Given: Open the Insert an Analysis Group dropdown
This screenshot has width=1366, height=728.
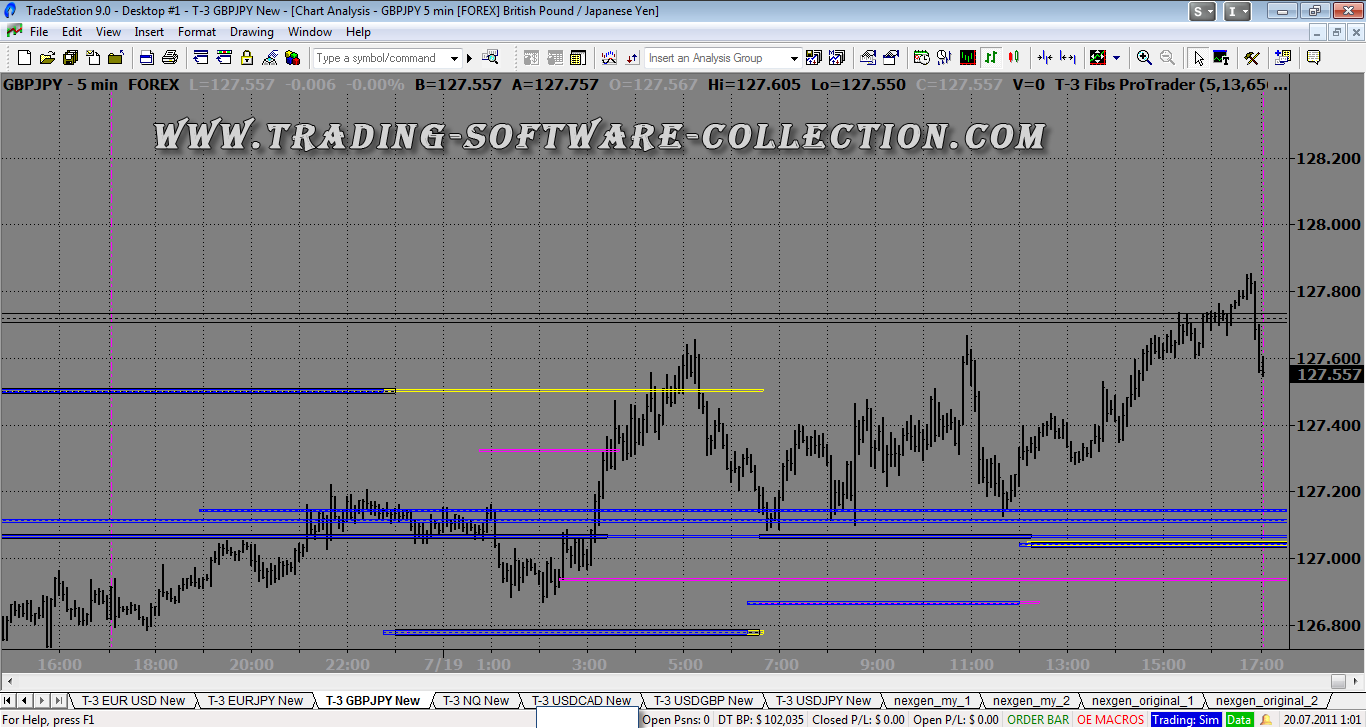Looking at the screenshot, I should click(794, 58).
